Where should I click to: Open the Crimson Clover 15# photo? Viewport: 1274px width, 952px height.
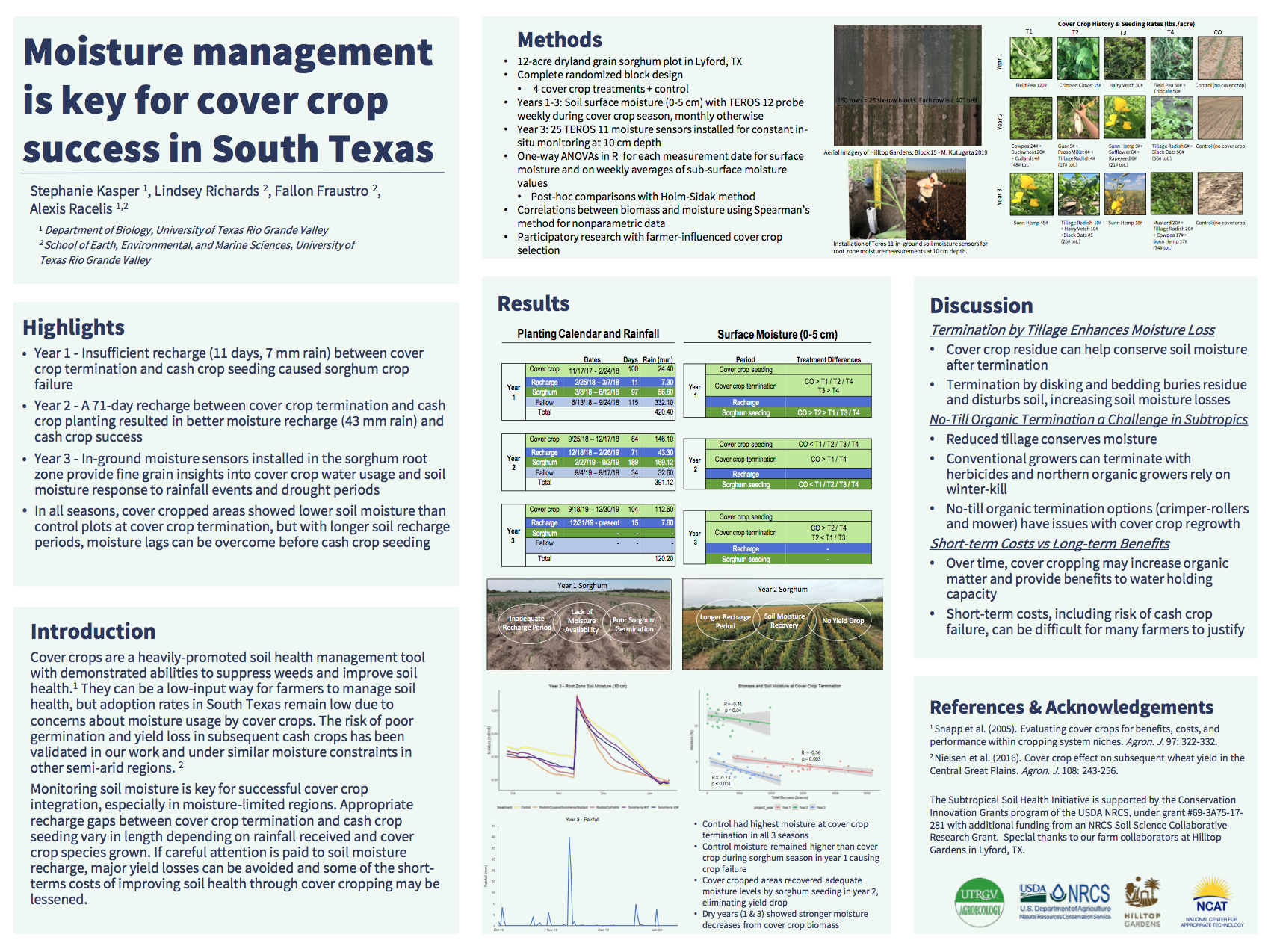coord(1079,58)
